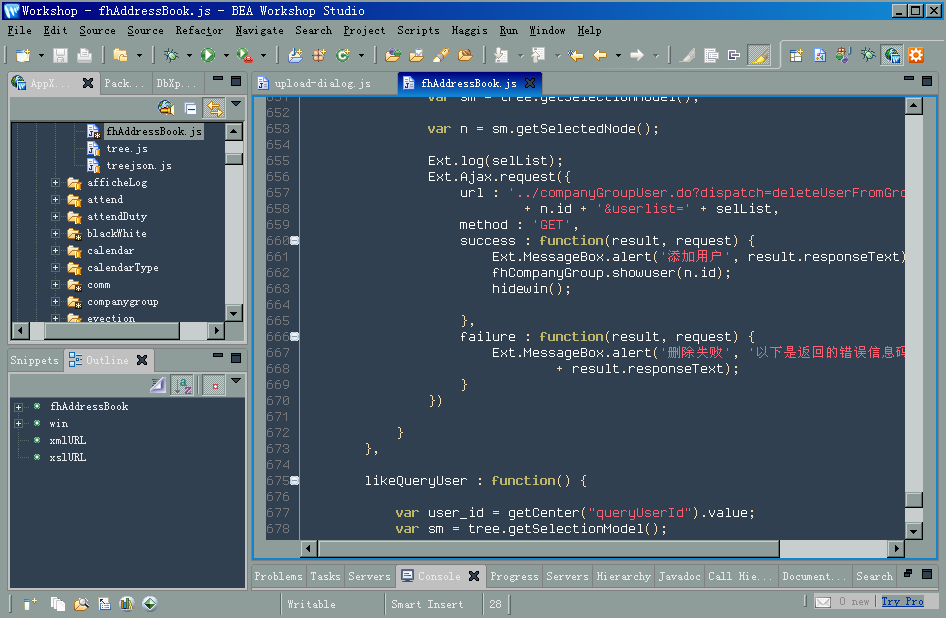Close the Outline view tab
Screen dimensions: 946x618
tap(142, 360)
